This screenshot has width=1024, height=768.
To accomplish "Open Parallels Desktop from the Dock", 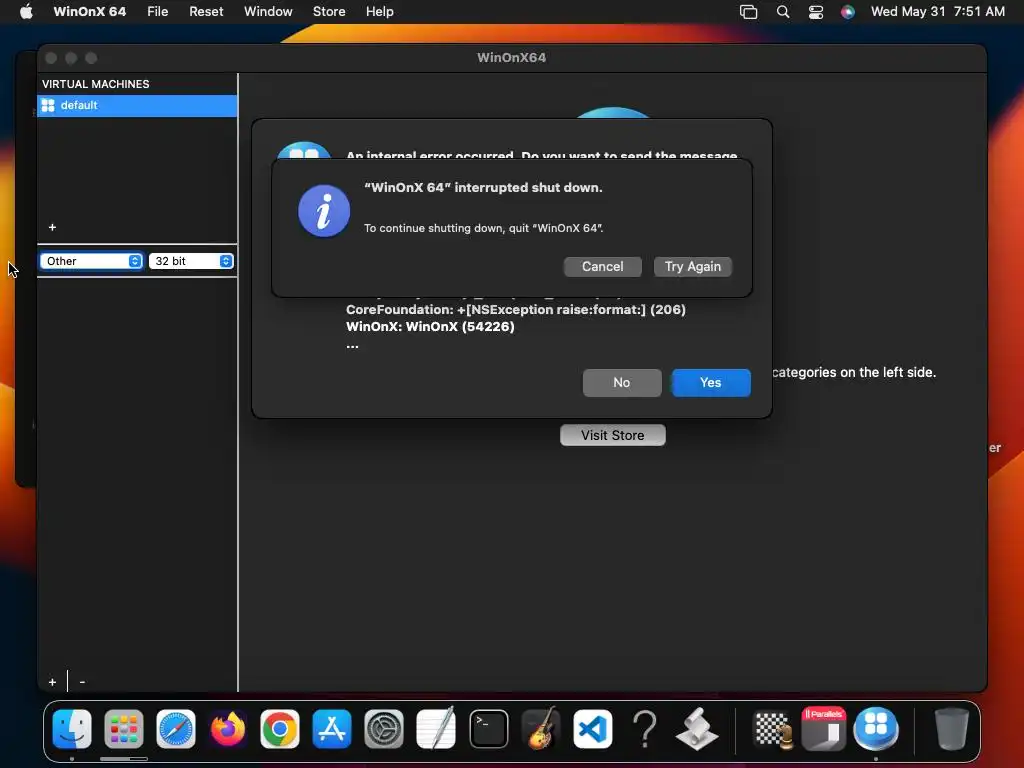I will pos(824,729).
